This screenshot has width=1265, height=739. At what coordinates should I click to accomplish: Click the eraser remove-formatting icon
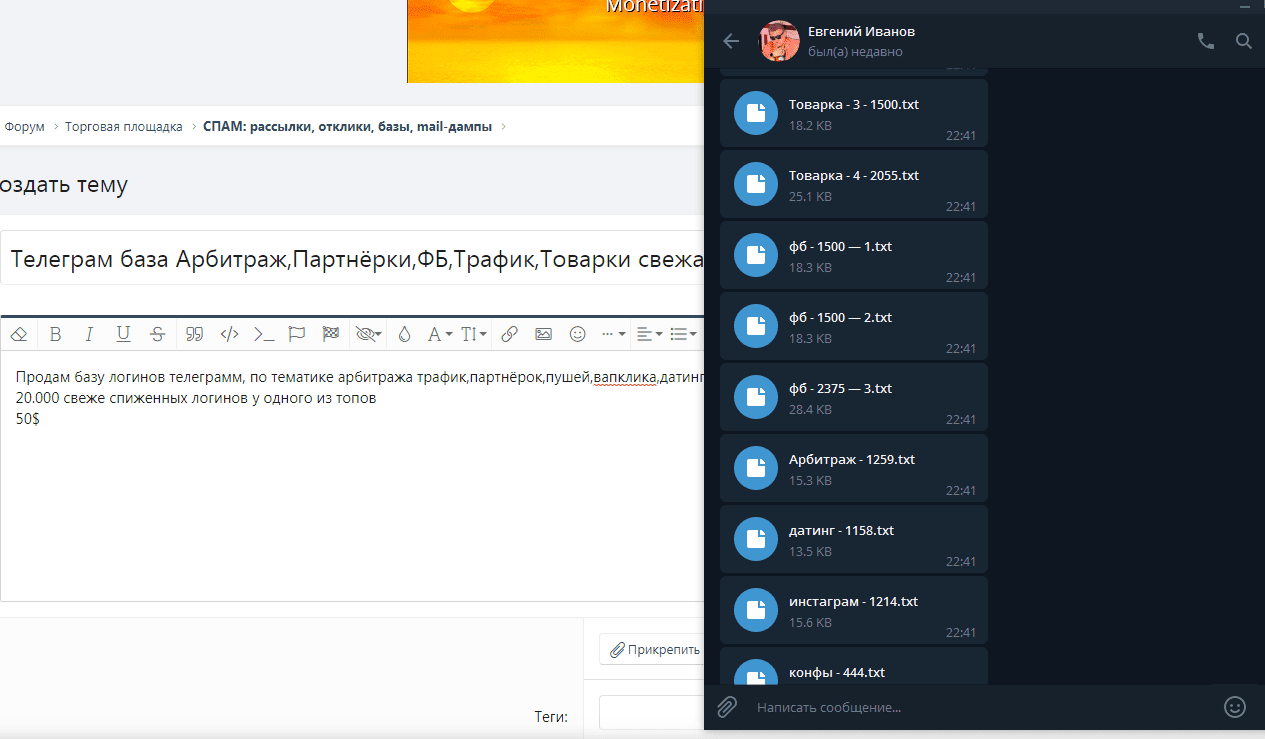pyautogui.click(x=19, y=334)
